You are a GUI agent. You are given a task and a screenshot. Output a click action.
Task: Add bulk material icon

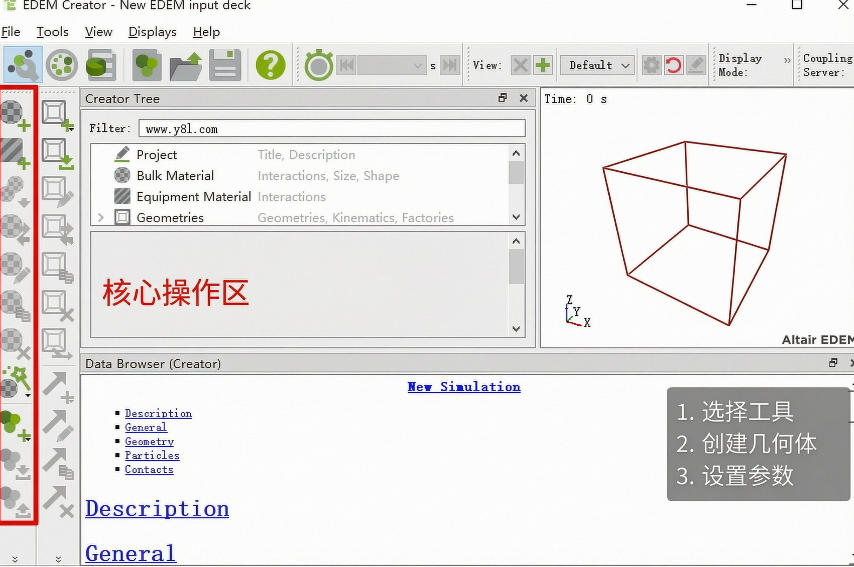point(15,115)
